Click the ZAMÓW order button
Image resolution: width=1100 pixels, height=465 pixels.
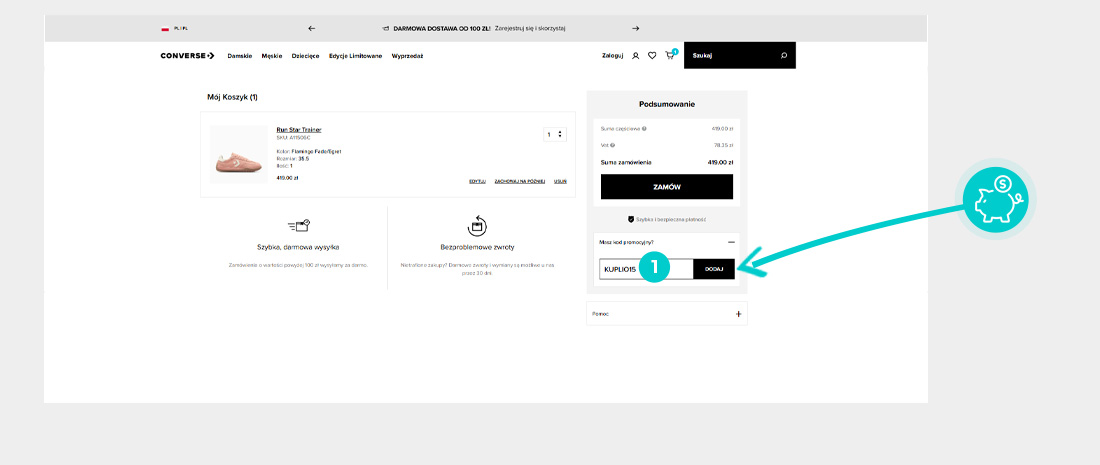pyautogui.click(x=666, y=187)
